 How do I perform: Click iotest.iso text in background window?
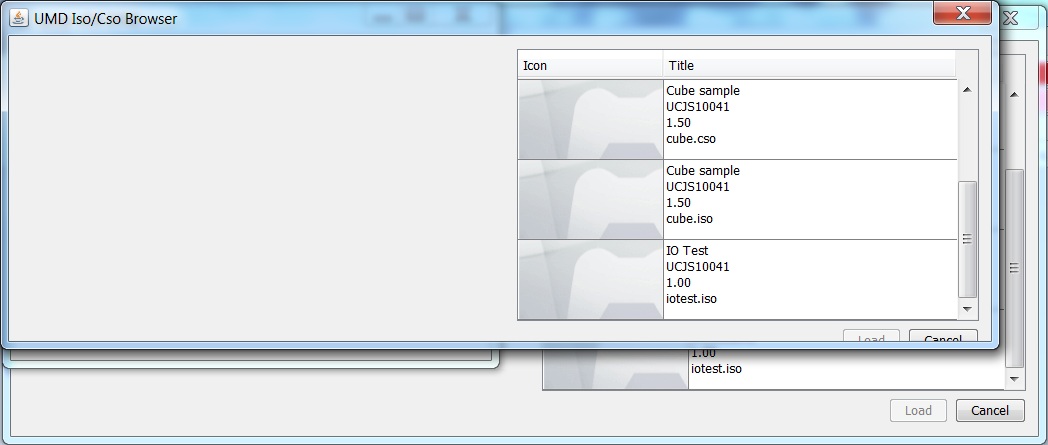click(x=716, y=369)
